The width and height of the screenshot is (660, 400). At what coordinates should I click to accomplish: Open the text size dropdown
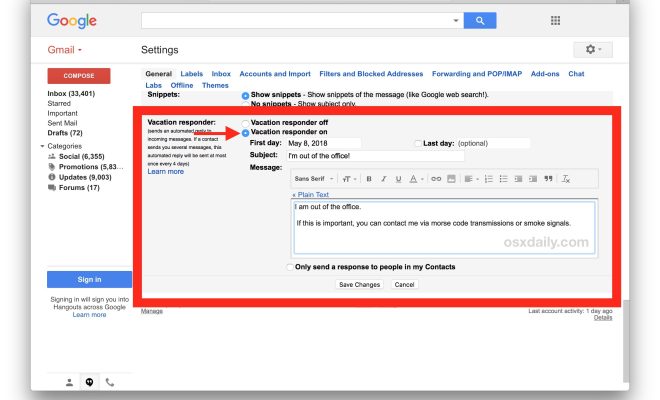click(x=349, y=179)
